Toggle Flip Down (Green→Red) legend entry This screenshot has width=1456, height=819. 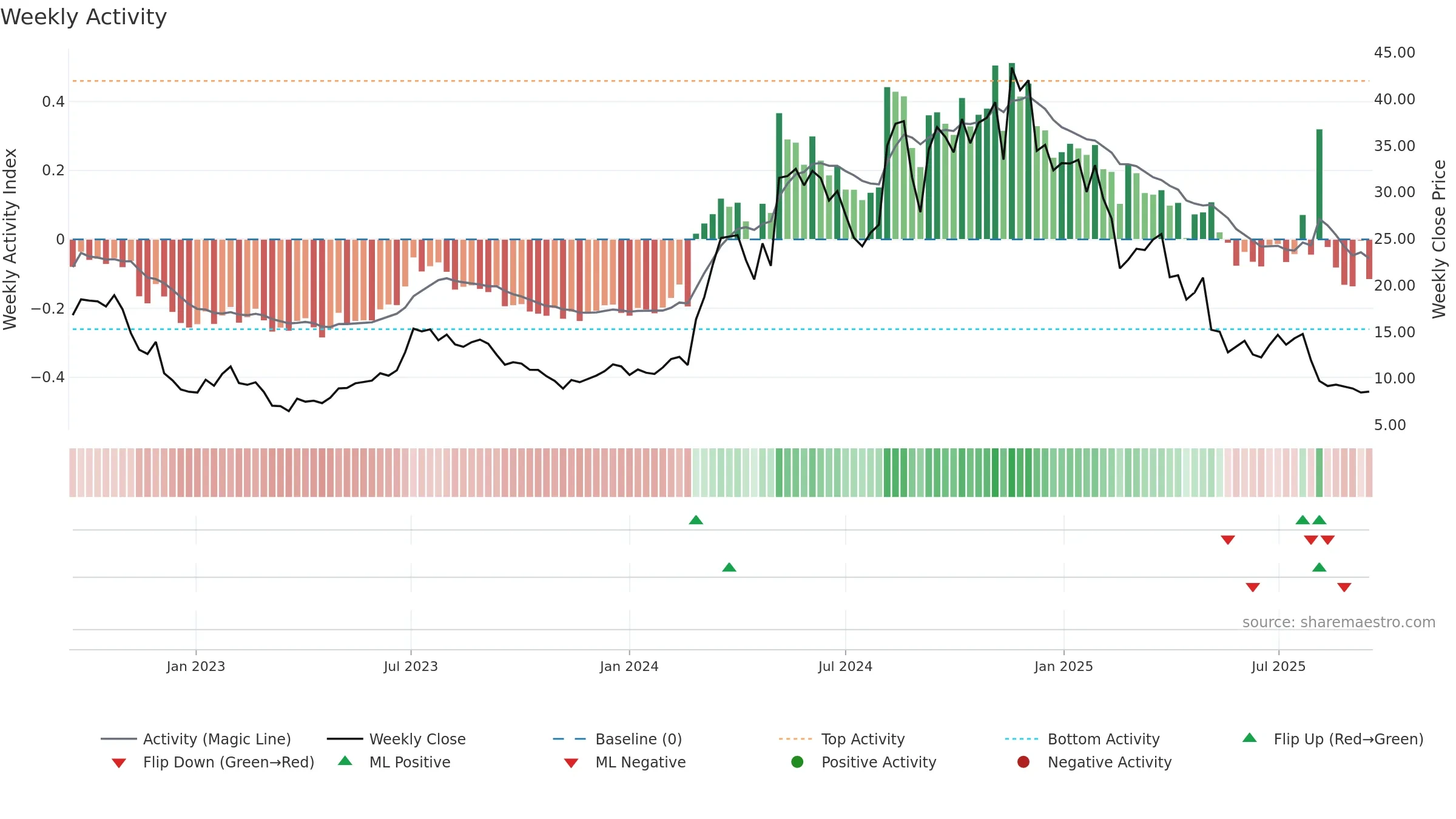tap(212, 762)
